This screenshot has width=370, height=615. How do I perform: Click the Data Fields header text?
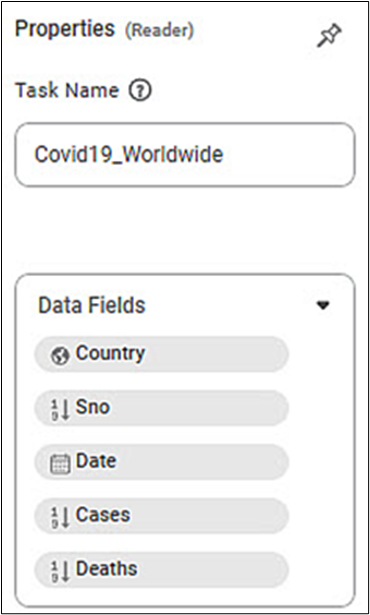click(92, 305)
